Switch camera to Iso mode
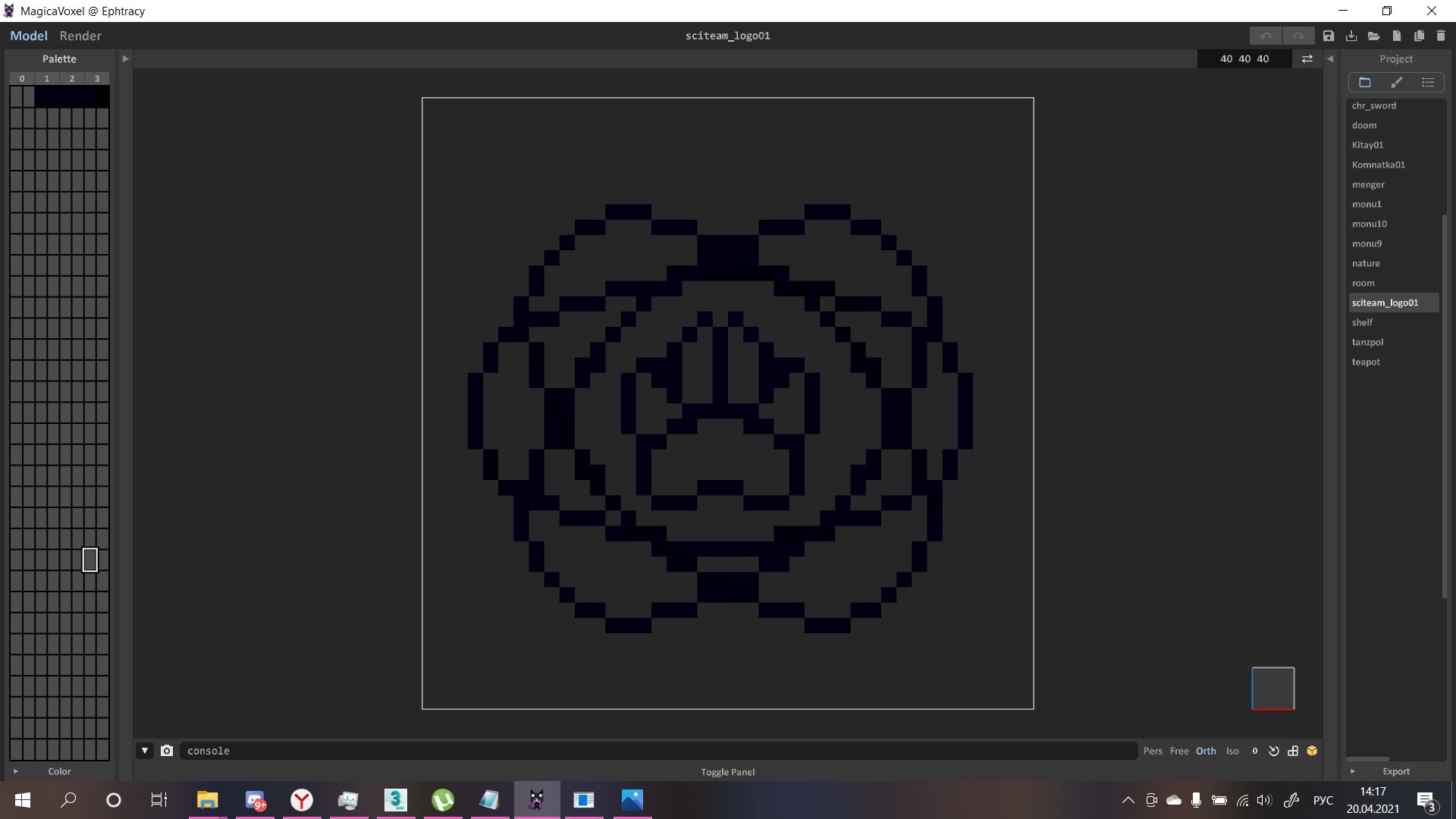Image resolution: width=1456 pixels, height=819 pixels. tap(1232, 751)
